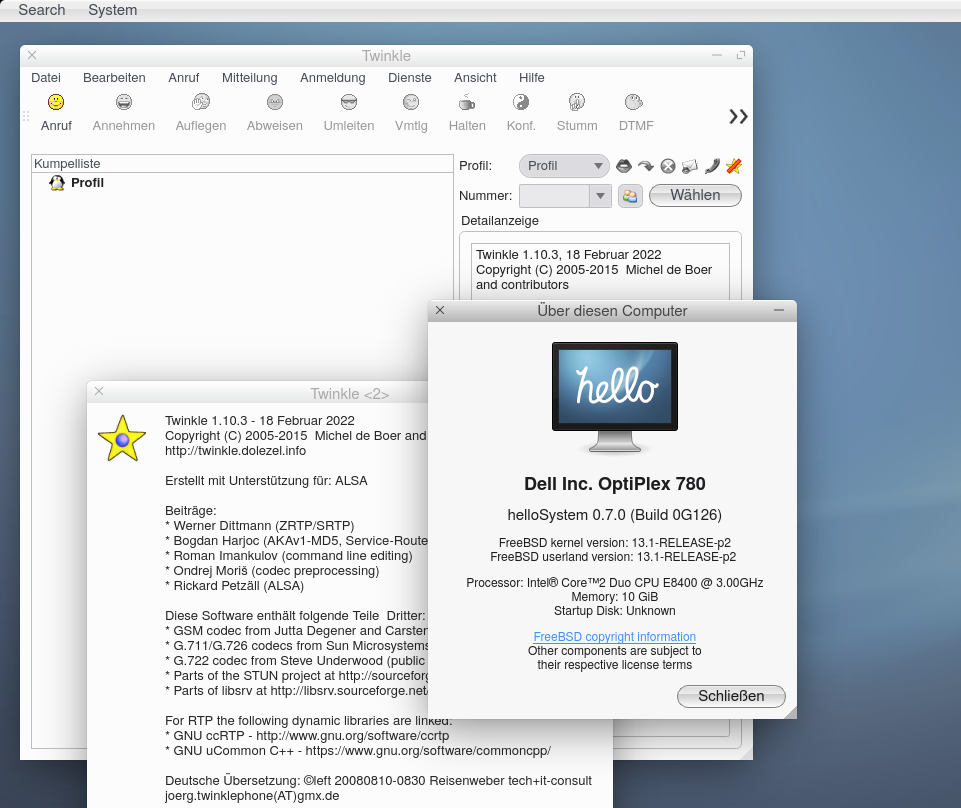961x808 pixels.
Task: Click the telephone handset status icon
Action: tap(712, 166)
